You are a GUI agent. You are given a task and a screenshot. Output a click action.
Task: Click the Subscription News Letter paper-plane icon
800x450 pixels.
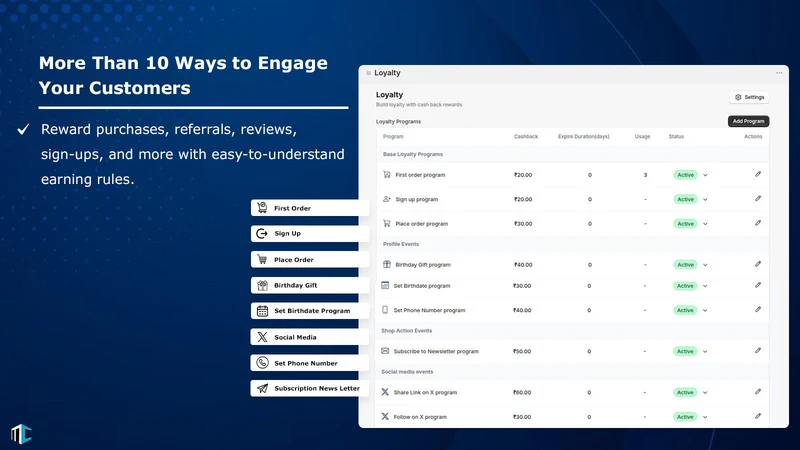[262, 388]
